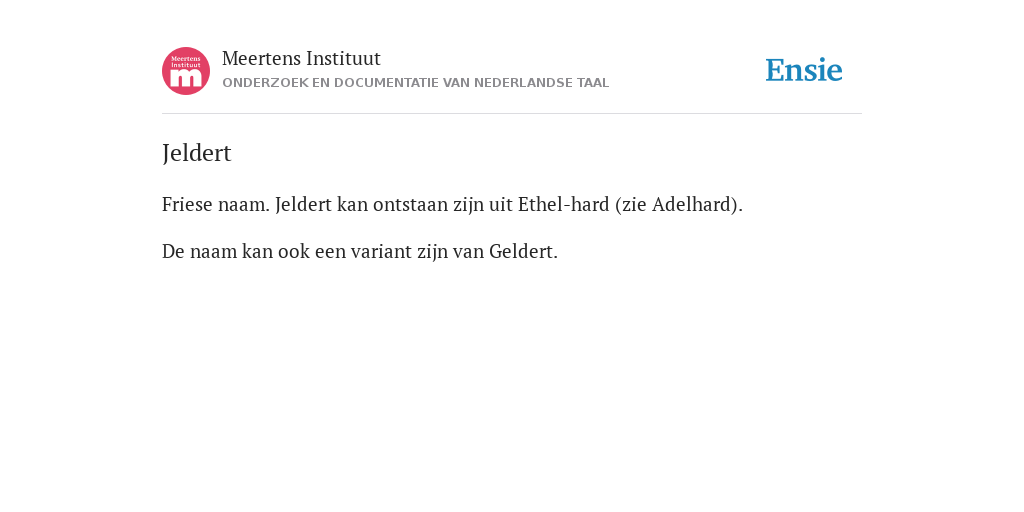Click the horizontal divider line below the header
The width and height of the screenshot is (1024, 512).
click(x=512, y=114)
